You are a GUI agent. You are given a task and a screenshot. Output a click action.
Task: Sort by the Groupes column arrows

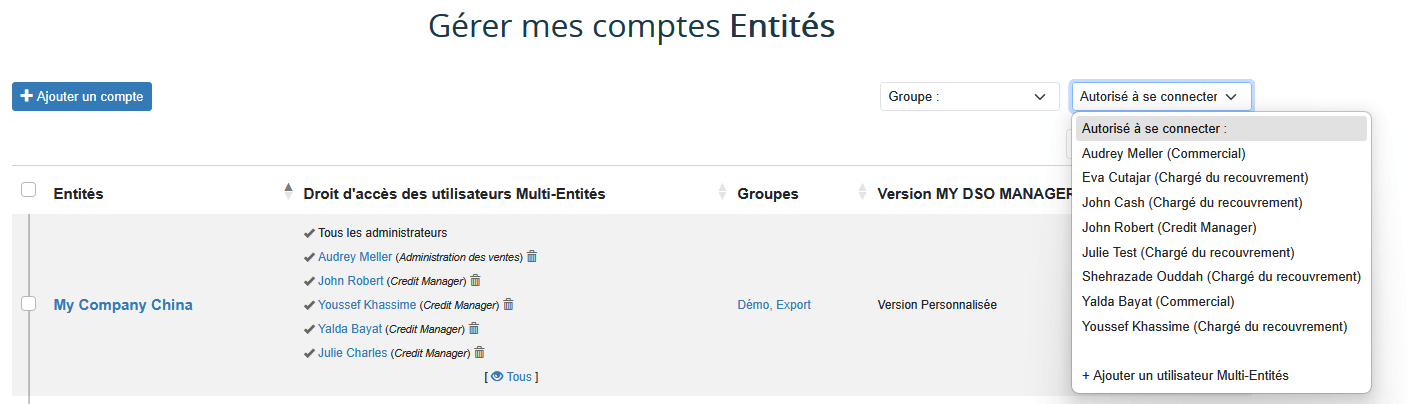point(863,192)
